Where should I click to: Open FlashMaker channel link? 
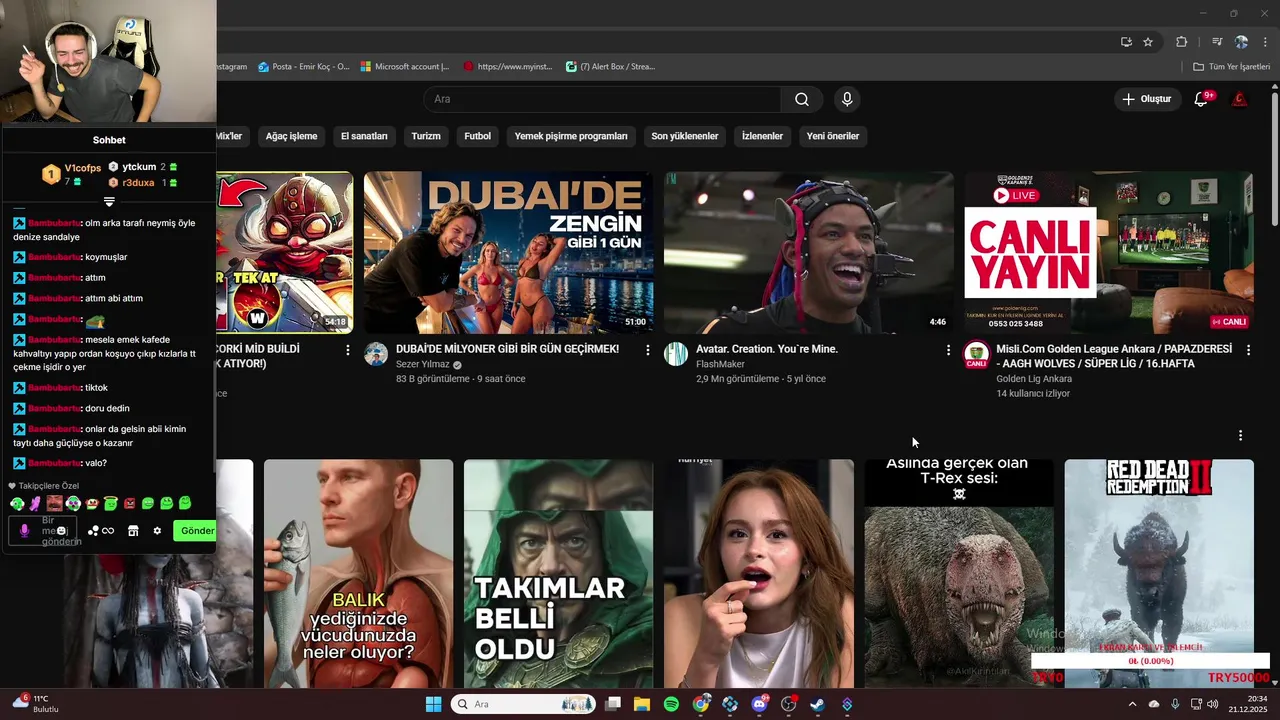click(x=721, y=364)
